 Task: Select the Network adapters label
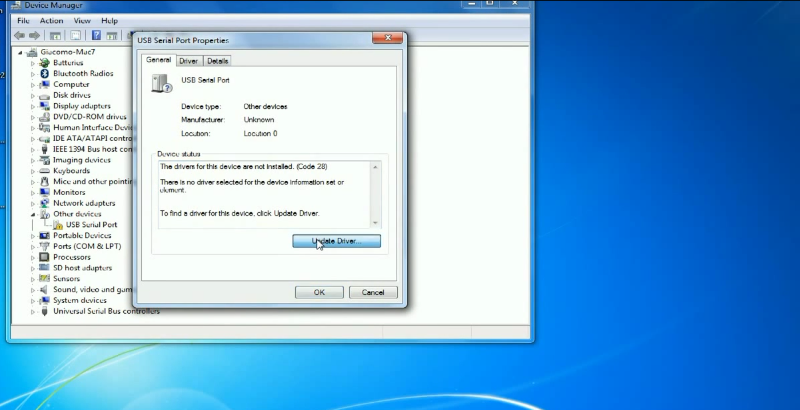click(84, 203)
